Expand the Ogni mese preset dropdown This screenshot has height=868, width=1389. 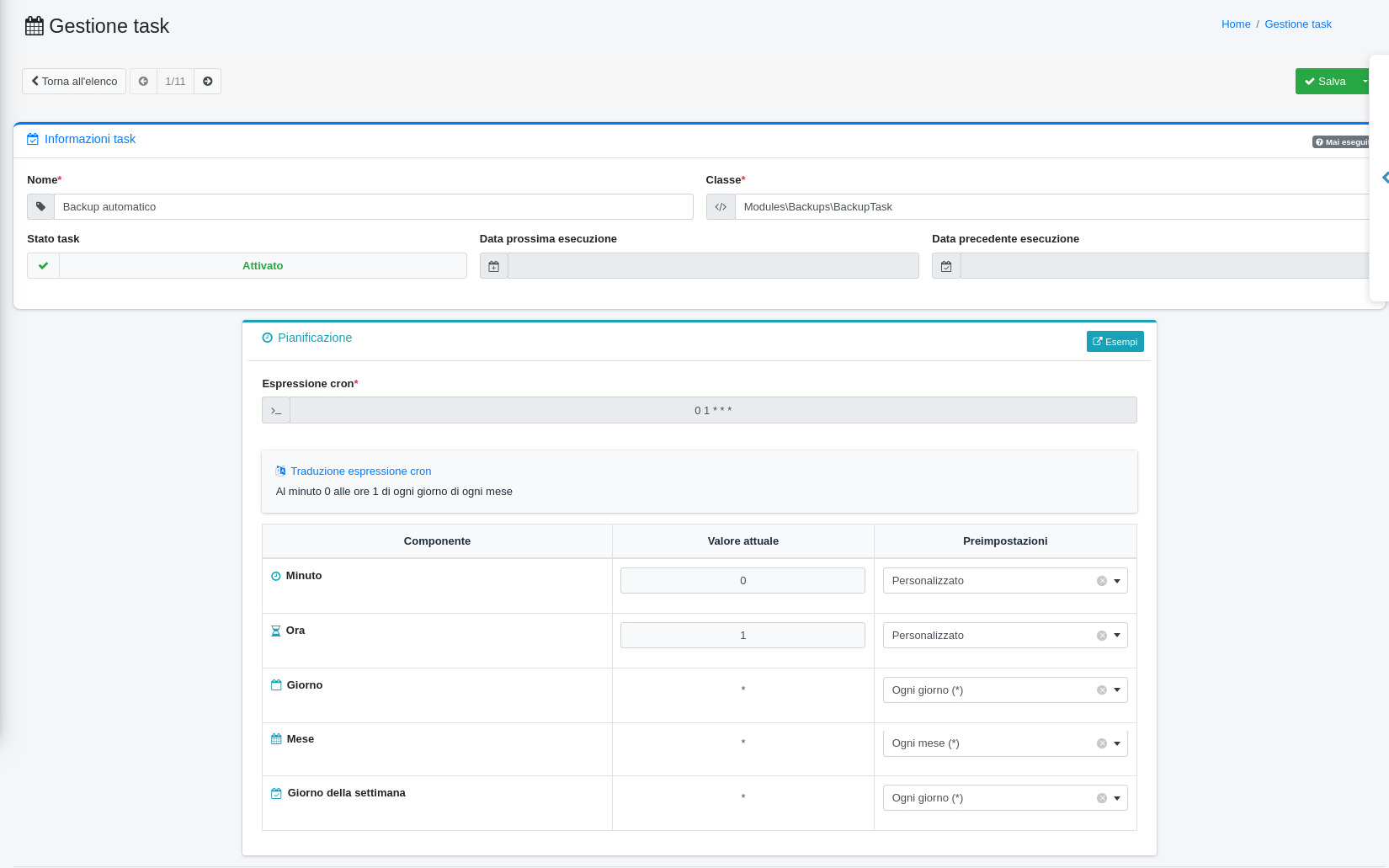tap(1117, 743)
